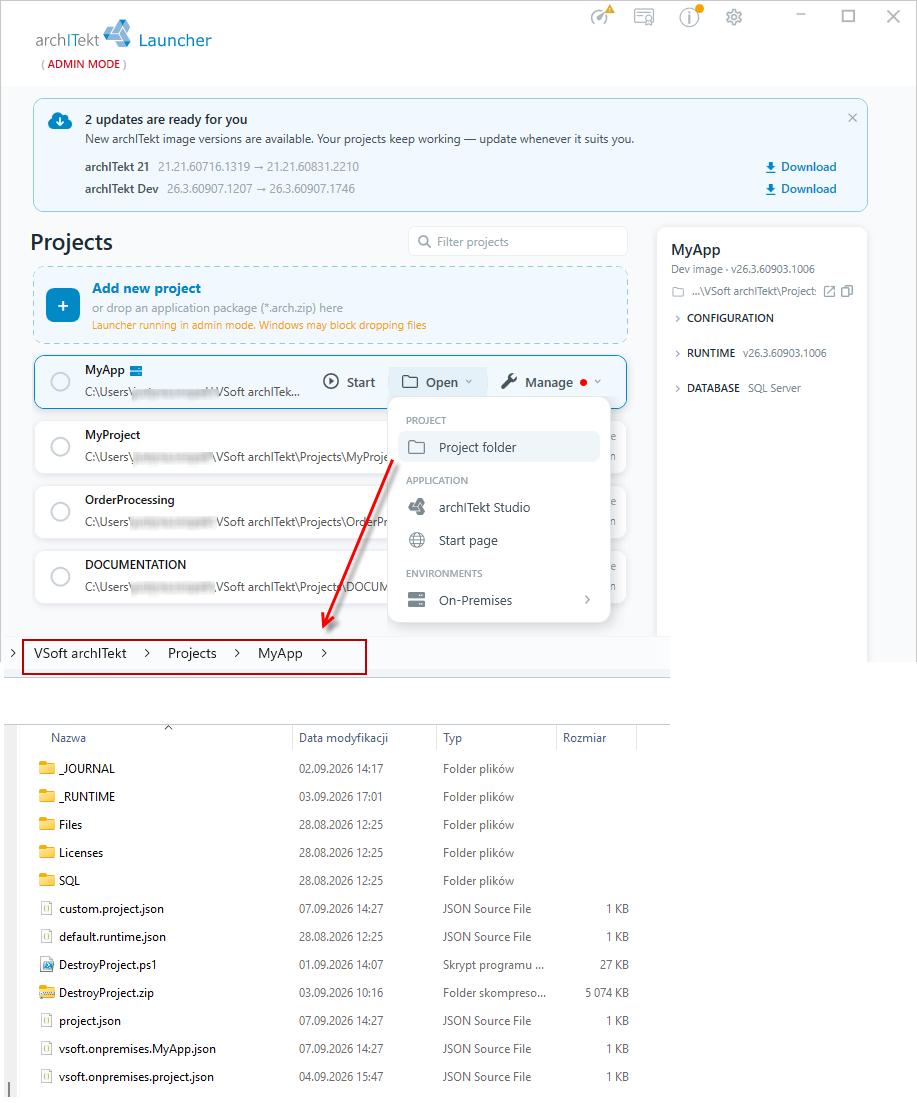Click the blue plus Add new project icon
The width and height of the screenshot is (917, 1103).
[63, 305]
